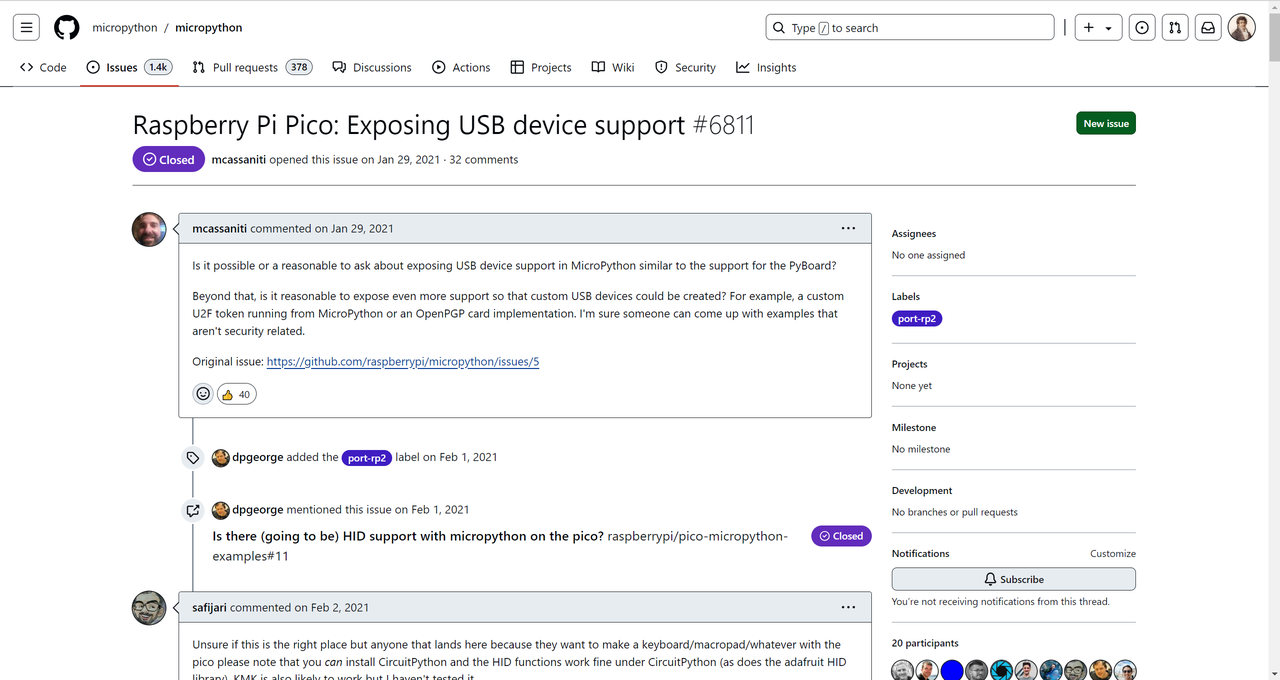This screenshot has width=1280, height=680.
Task: Open the raspberrypi/micropython/issues/5 link
Action: 403,361
